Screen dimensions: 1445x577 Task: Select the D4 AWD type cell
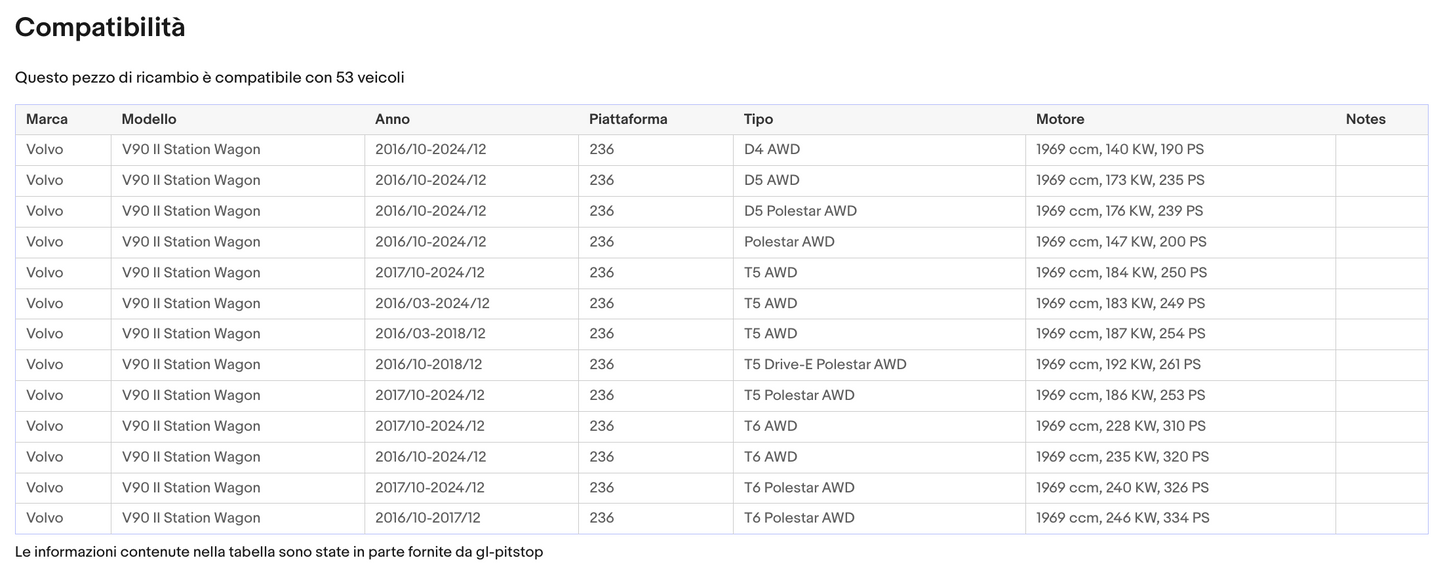(x=772, y=150)
